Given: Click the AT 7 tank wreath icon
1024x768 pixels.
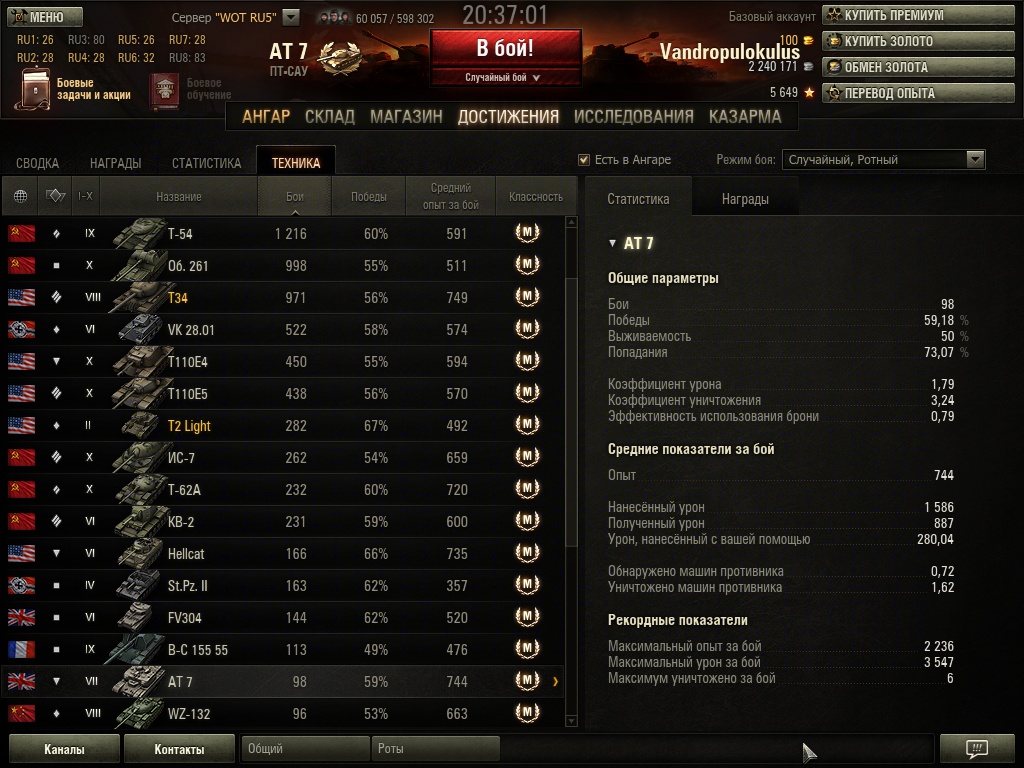Looking at the screenshot, I should tap(340, 57).
